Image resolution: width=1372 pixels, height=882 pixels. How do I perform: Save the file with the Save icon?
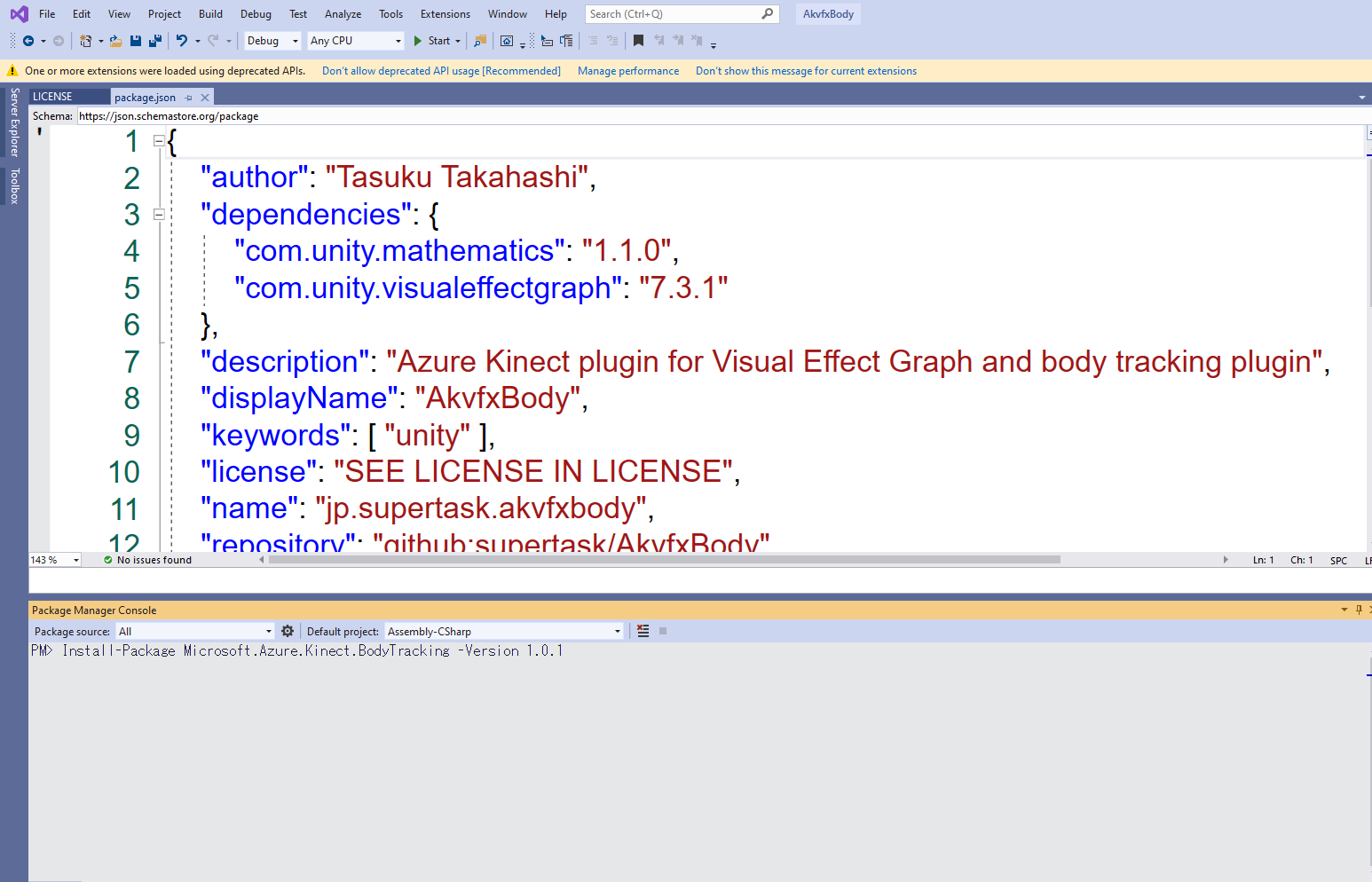(x=136, y=41)
